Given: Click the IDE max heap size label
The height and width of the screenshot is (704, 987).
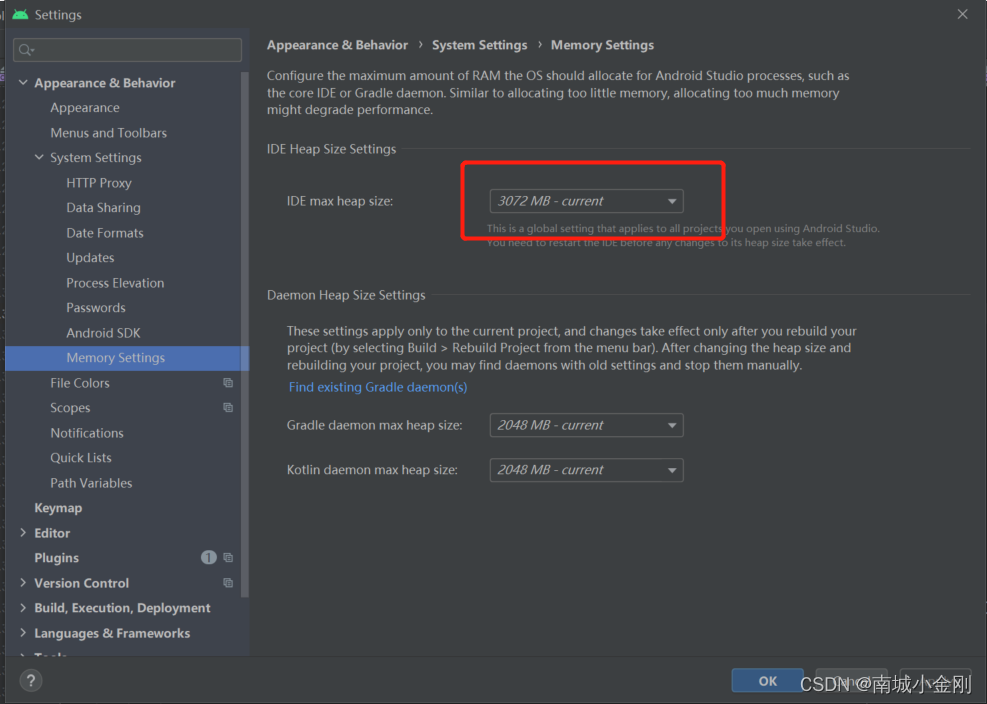Looking at the screenshot, I should pos(340,202).
